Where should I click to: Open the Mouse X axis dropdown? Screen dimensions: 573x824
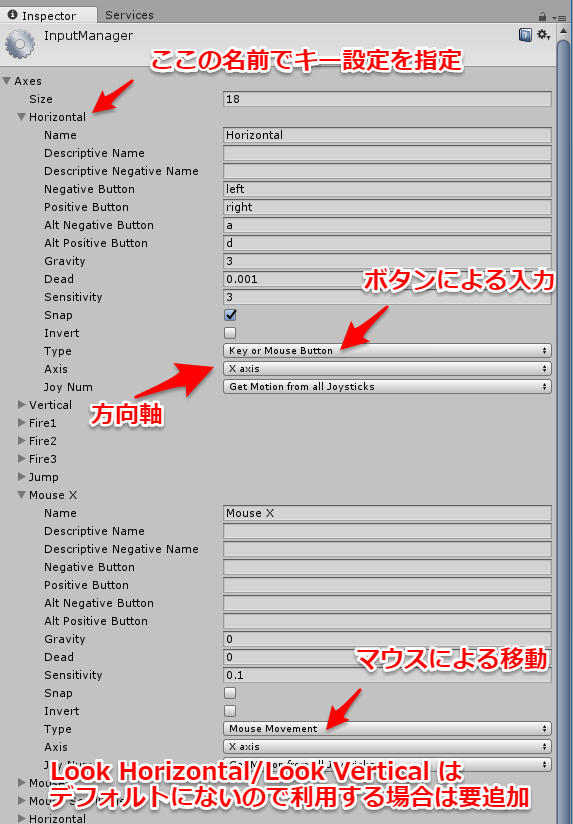[x=387, y=746]
